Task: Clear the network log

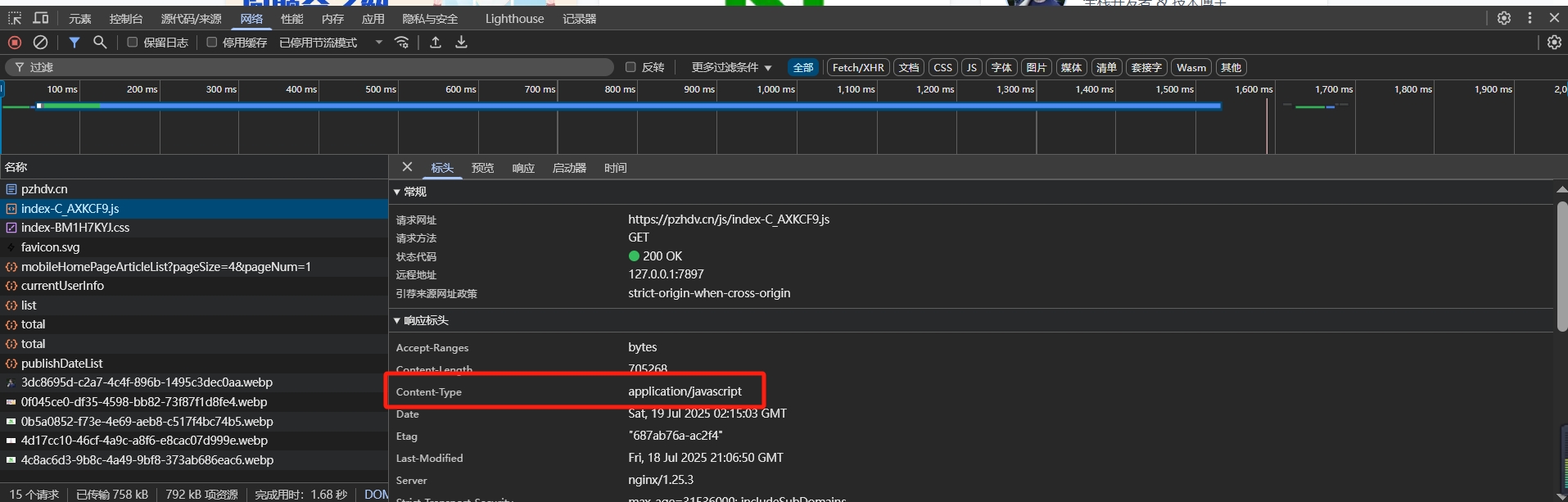Action: pos(40,43)
